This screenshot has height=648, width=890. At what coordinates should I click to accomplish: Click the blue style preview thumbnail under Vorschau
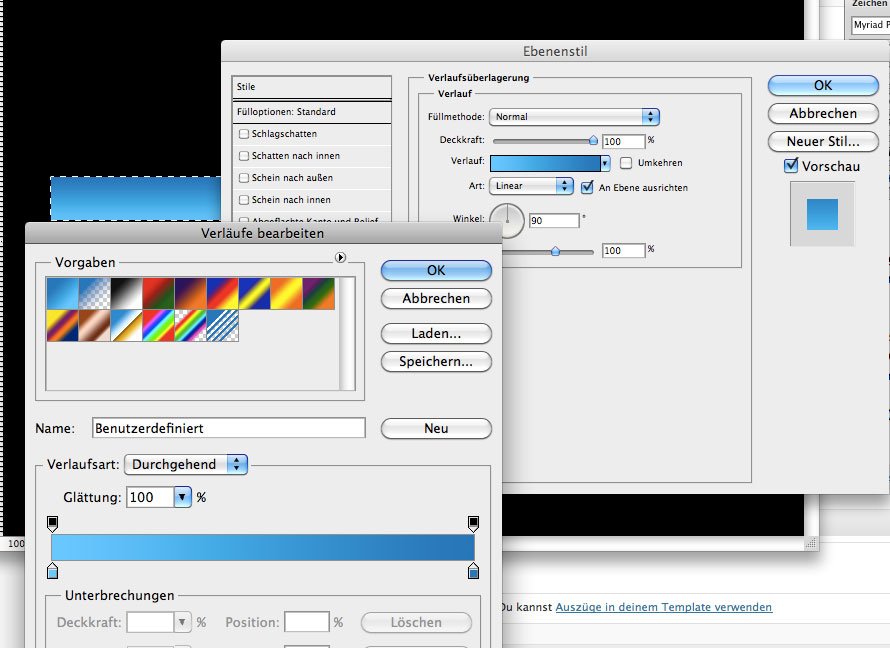tap(822, 214)
